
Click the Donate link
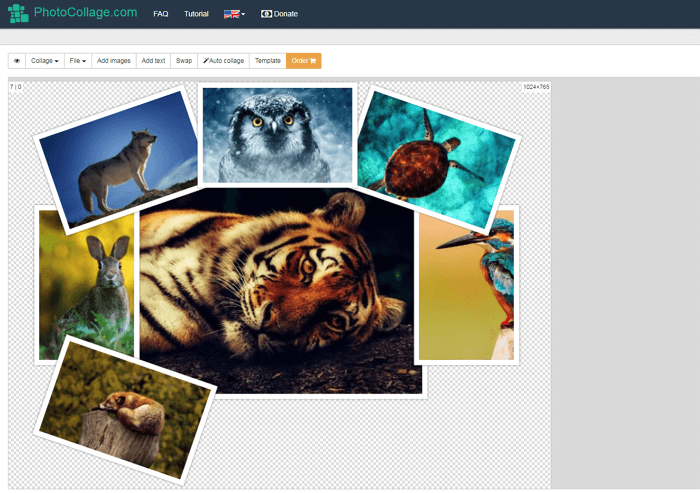click(279, 14)
